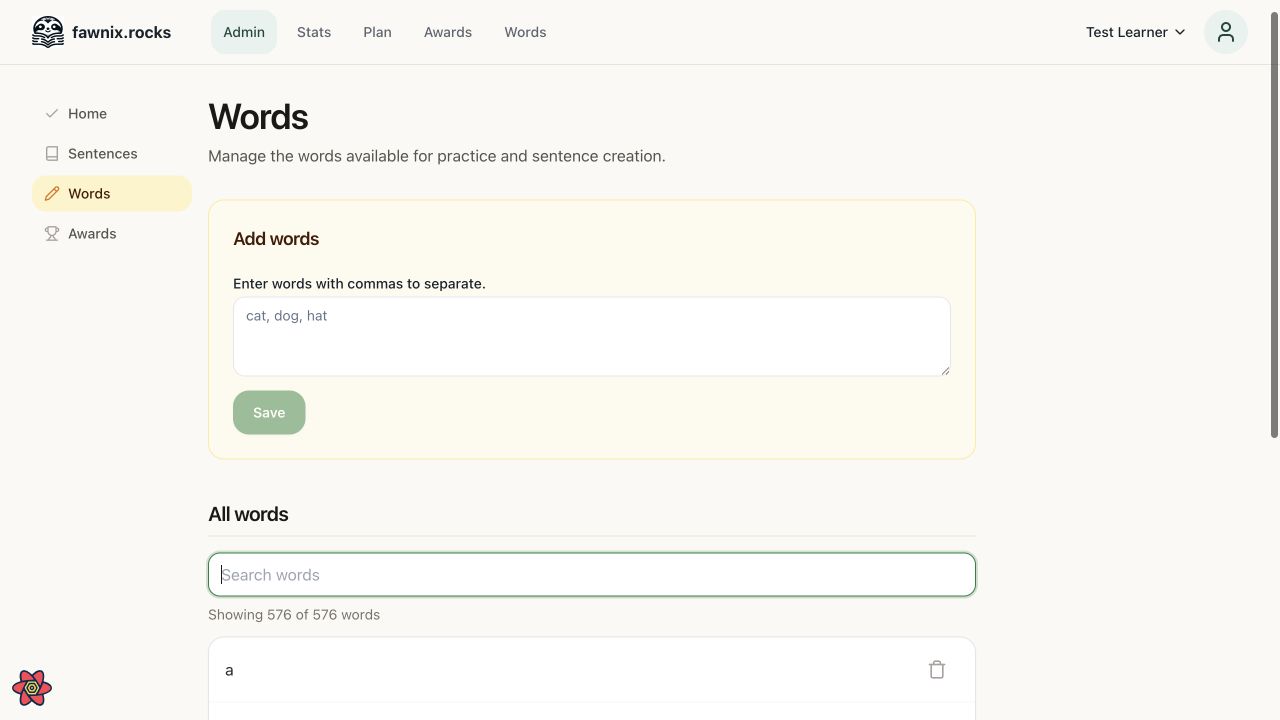This screenshot has width=1280, height=720.
Task: Click the Search words field
Action: pyautogui.click(x=592, y=575)
